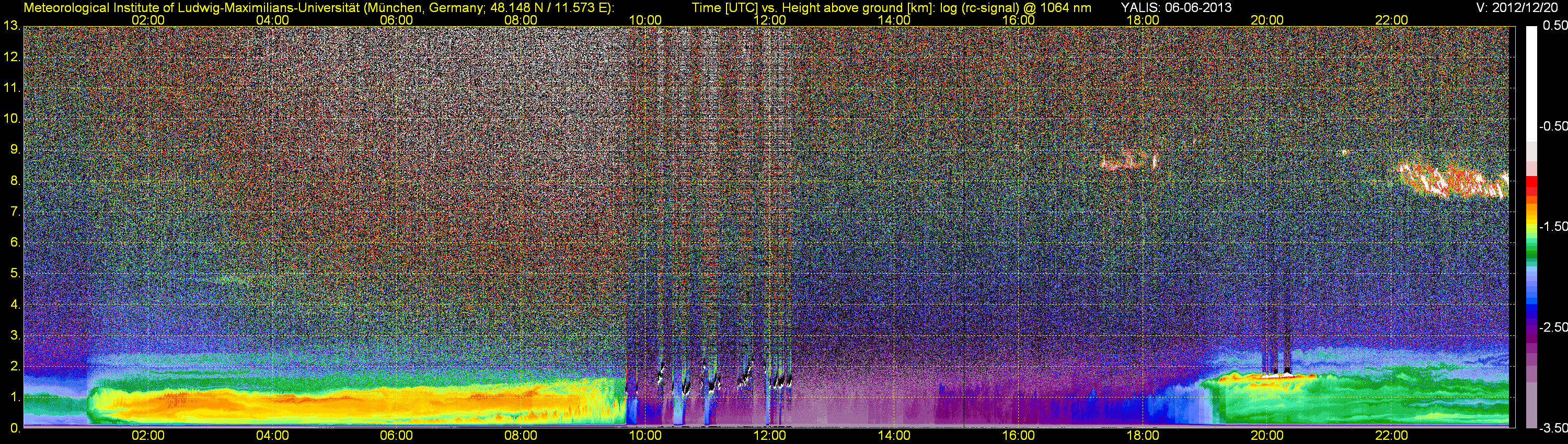Click the 10:00 label on the bottom axis
1568x444 pixels.
pyautogui.click(x=645, y=436)
